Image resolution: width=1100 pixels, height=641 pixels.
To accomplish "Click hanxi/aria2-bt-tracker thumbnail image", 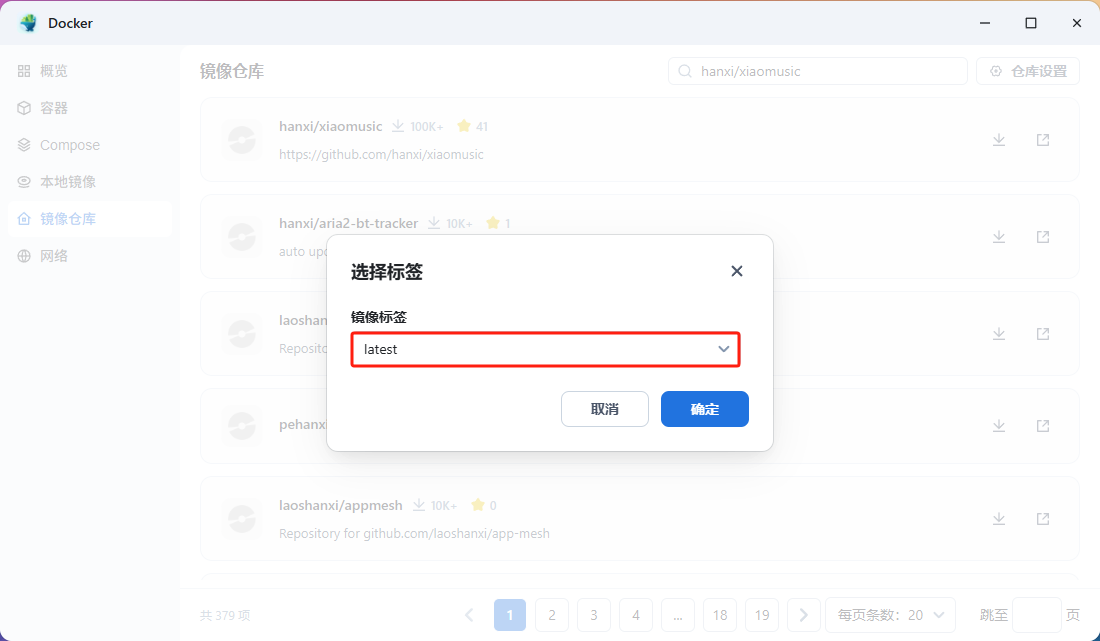I will (x=242, y=237).
